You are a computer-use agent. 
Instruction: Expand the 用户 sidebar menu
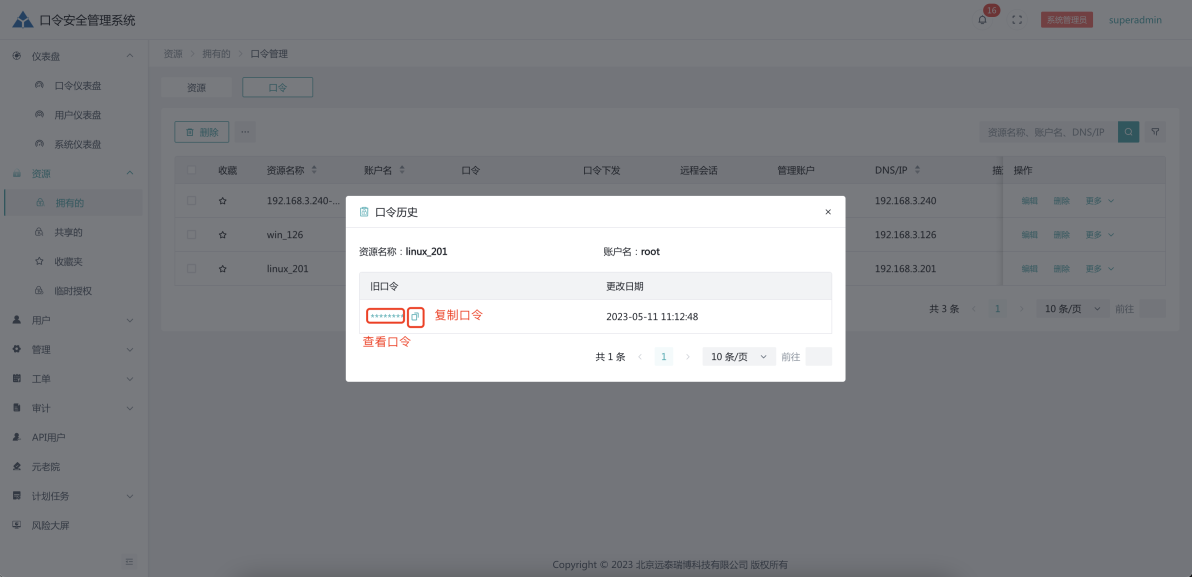[x=70, y=320]
